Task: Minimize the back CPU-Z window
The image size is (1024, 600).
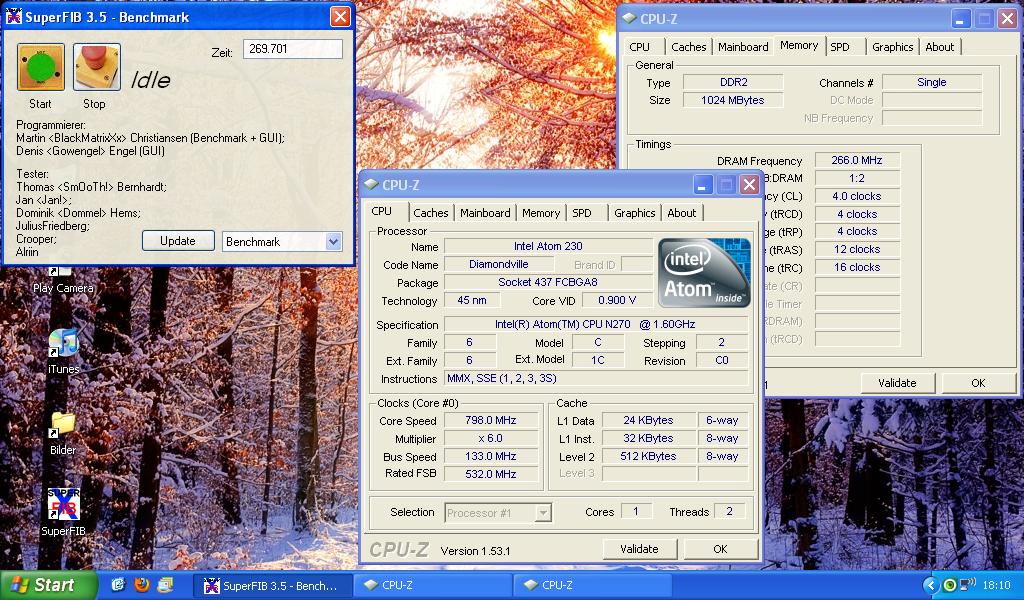Action: (x=959, y=19)
